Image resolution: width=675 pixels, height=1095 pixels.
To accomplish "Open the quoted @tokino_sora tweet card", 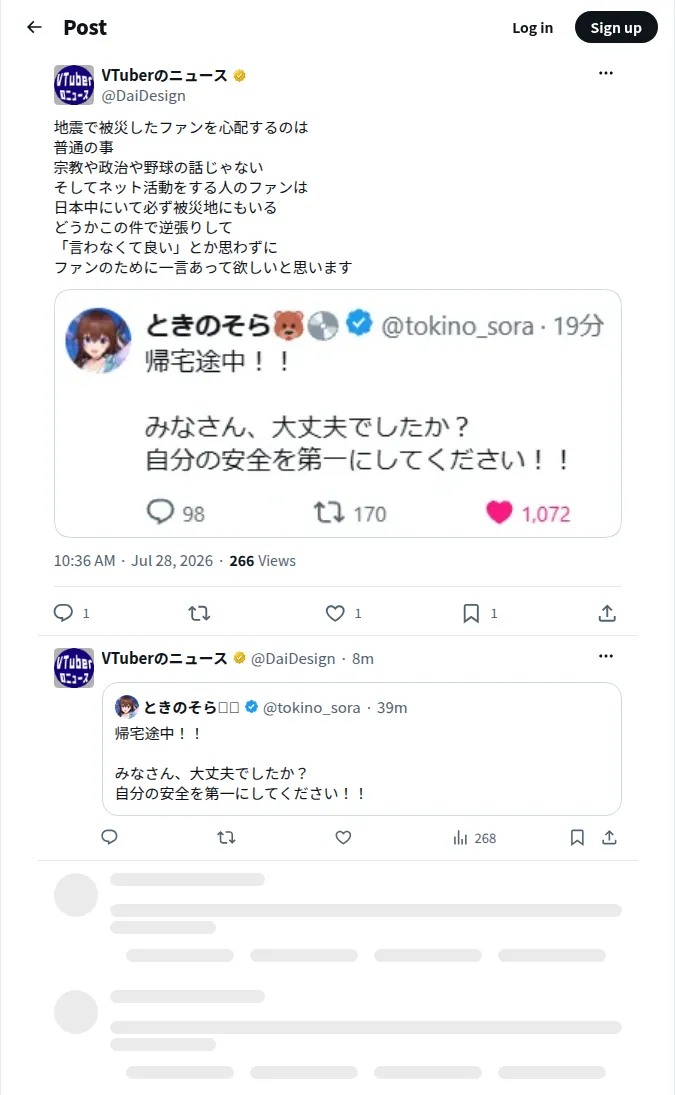I will [x=362, y=749].
